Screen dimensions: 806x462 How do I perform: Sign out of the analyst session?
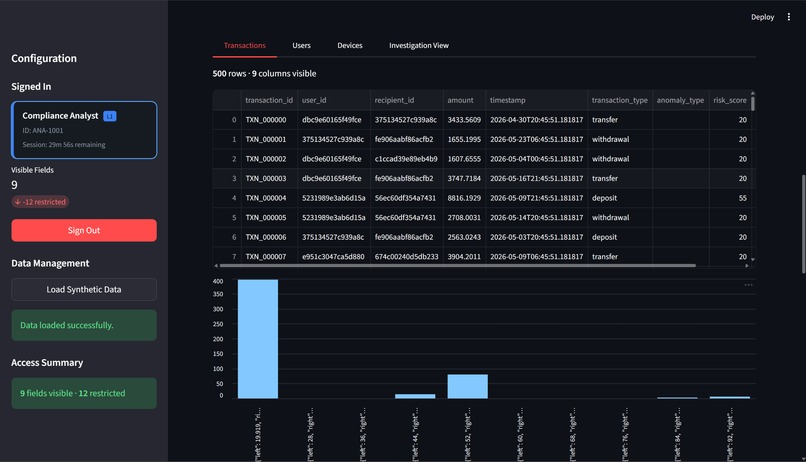[x=84, y=230]
